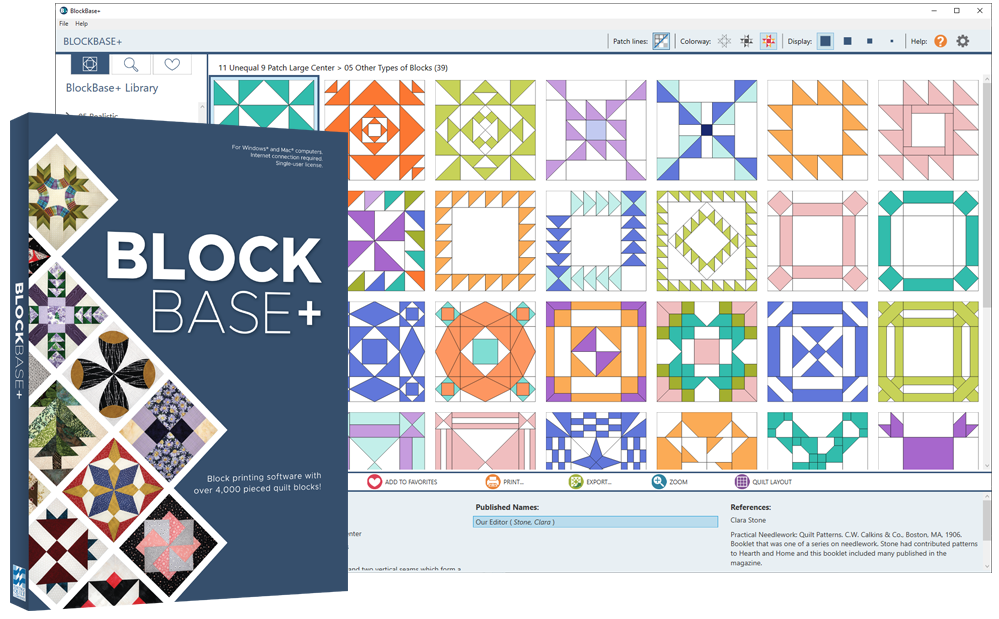Open the File menu
The height and width of the screenshot is (619, 999).
click(x=64, y=24)
